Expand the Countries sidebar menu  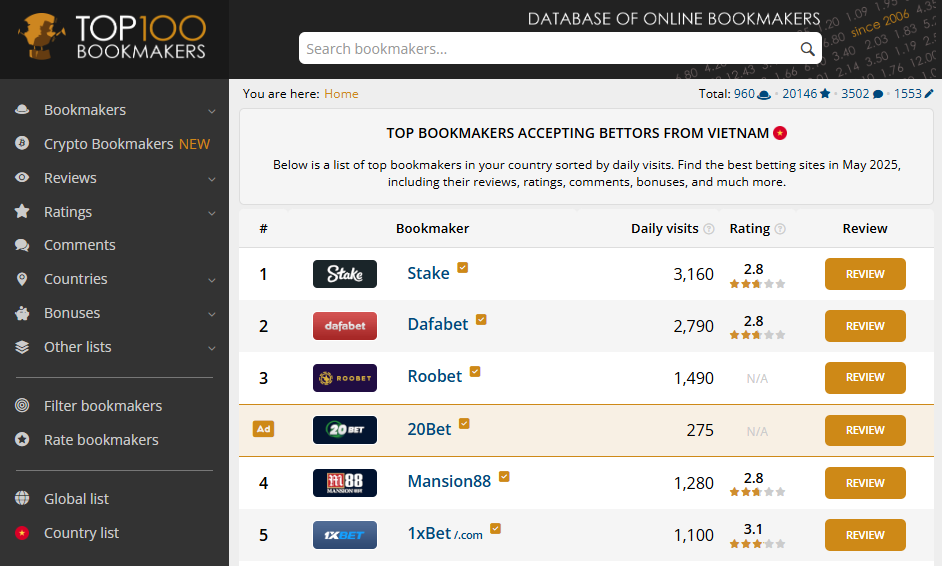click(114, 279)
